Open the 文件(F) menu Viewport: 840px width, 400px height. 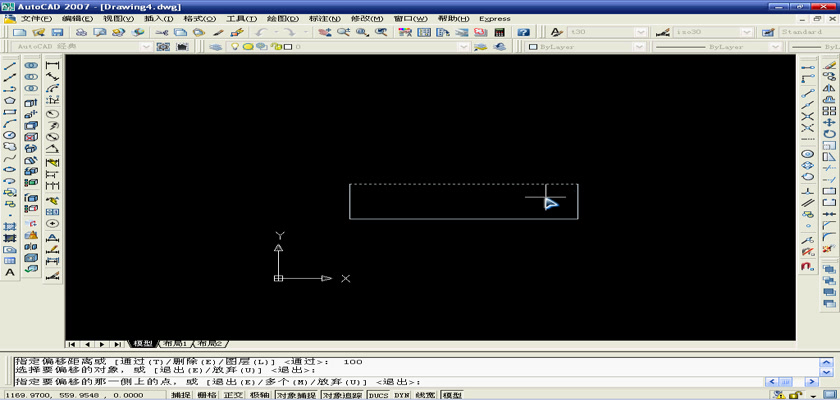point(36,18)
